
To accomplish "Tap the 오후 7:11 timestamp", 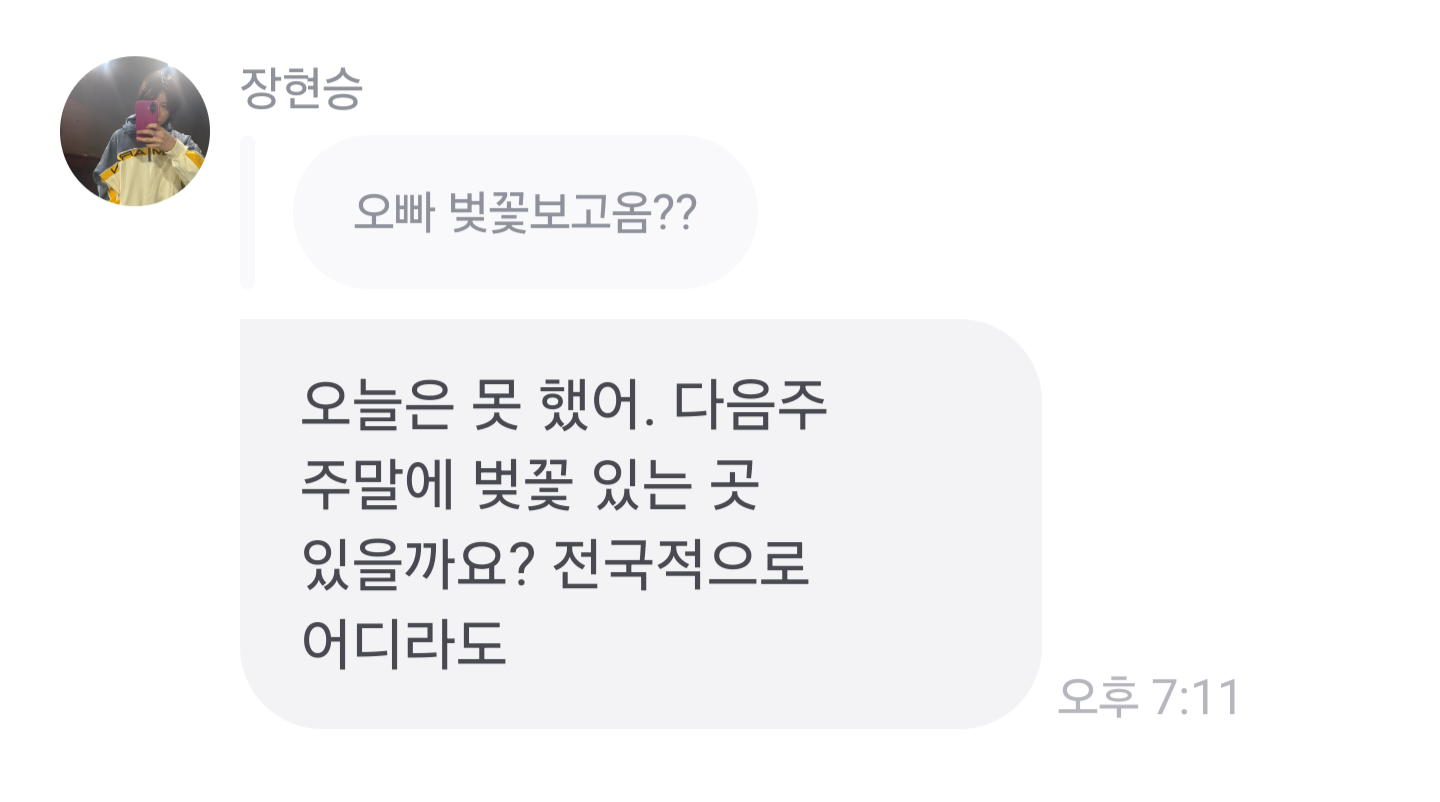I will click(1149, 697).
